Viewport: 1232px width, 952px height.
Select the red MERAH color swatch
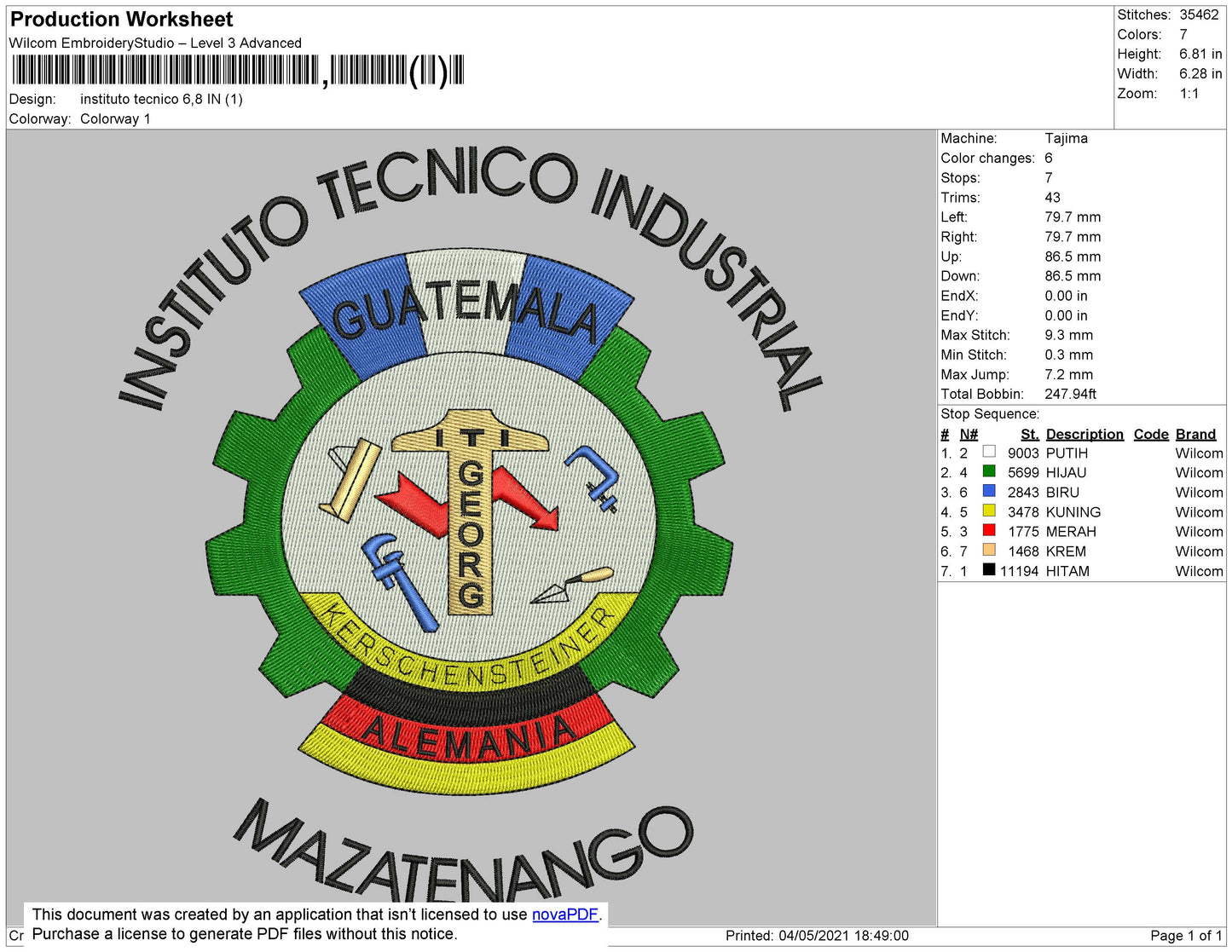(989, 530)
